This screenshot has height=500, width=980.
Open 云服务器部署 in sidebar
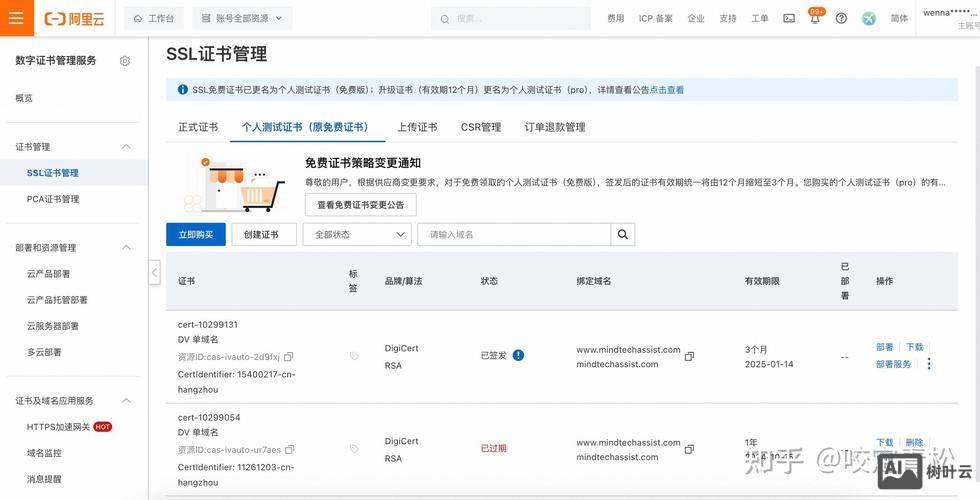[52, 326]
